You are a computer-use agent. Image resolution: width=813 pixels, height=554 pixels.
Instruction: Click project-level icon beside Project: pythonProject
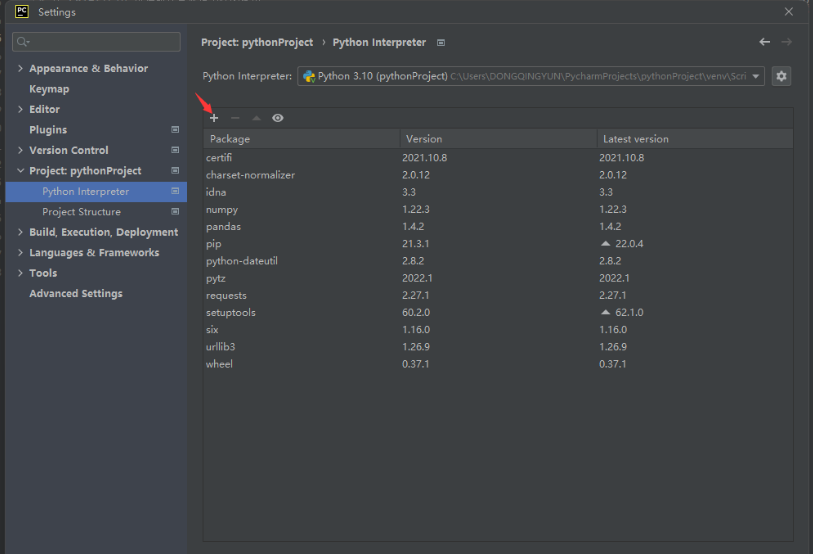point(175,171)
